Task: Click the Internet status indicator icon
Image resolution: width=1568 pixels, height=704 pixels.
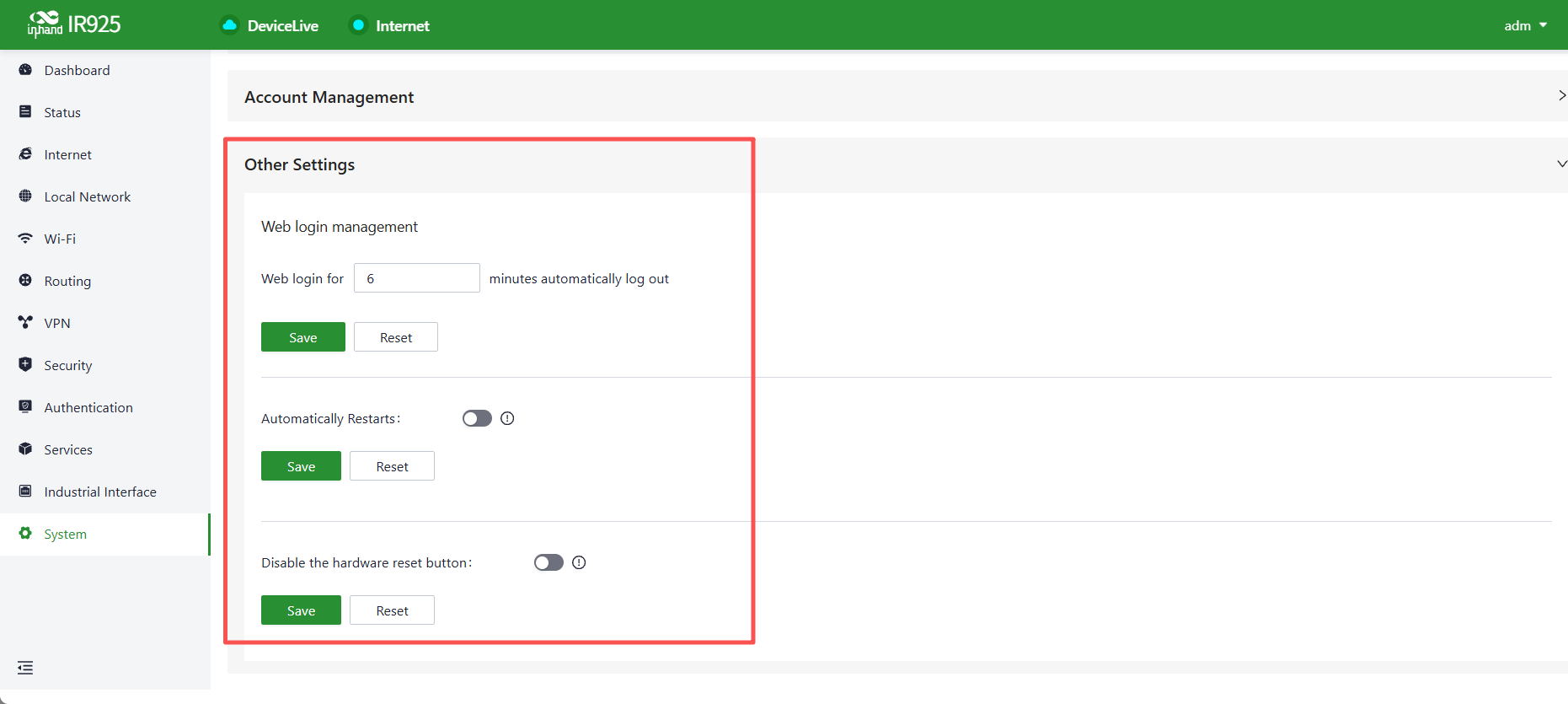Action: click(358, 25)
